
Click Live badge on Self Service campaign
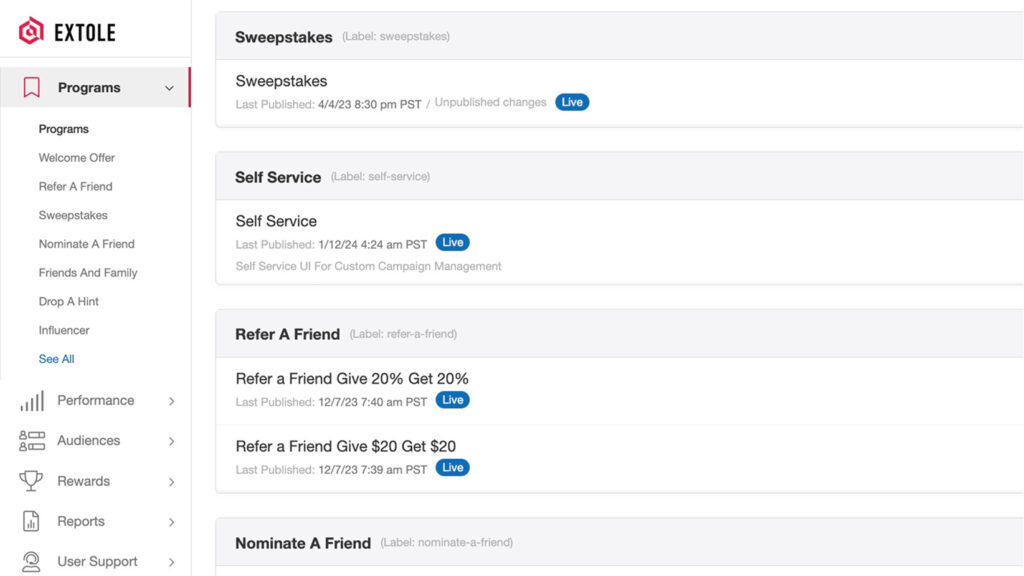coord(453,243)
